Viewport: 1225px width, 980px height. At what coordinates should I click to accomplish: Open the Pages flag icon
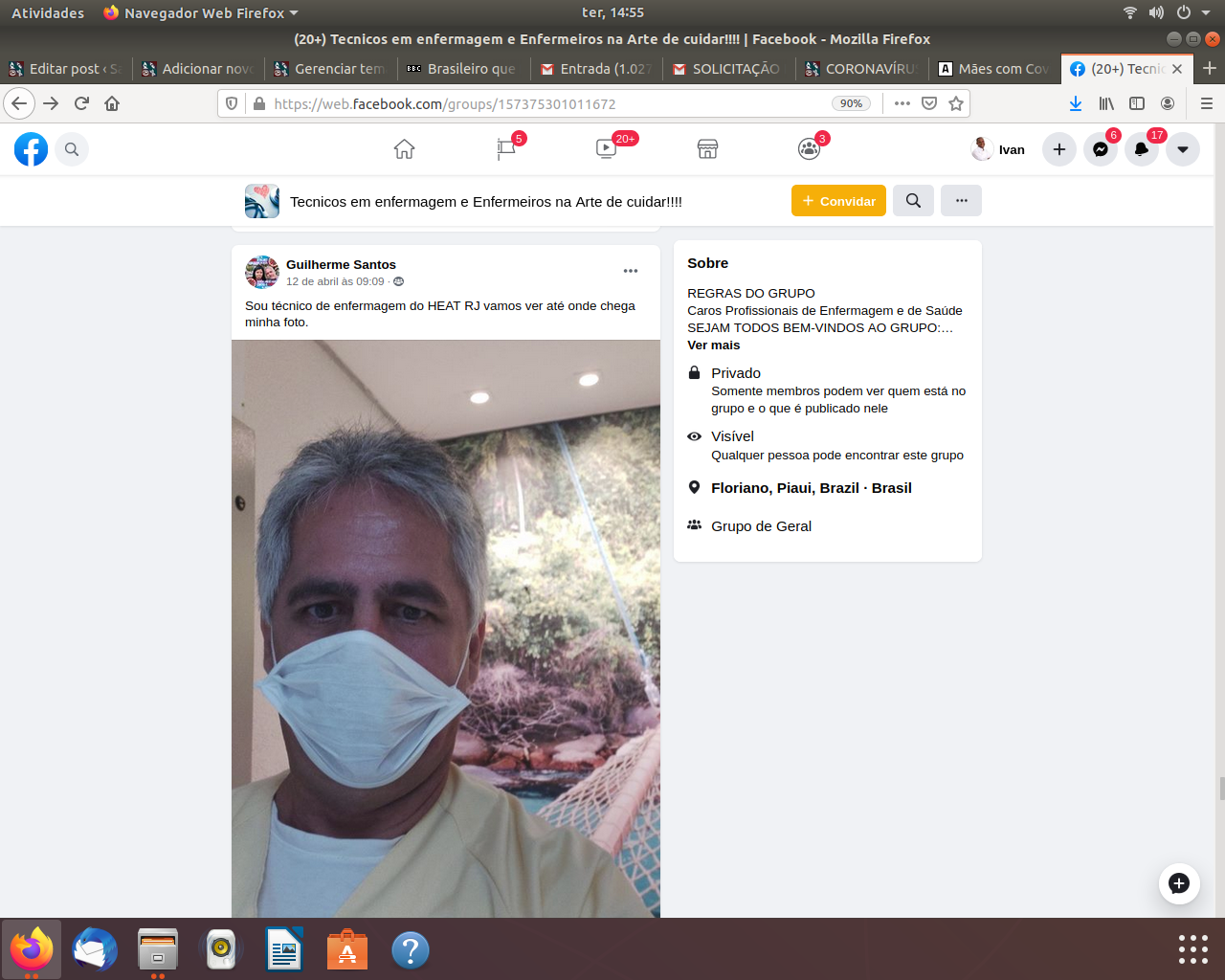506,149
